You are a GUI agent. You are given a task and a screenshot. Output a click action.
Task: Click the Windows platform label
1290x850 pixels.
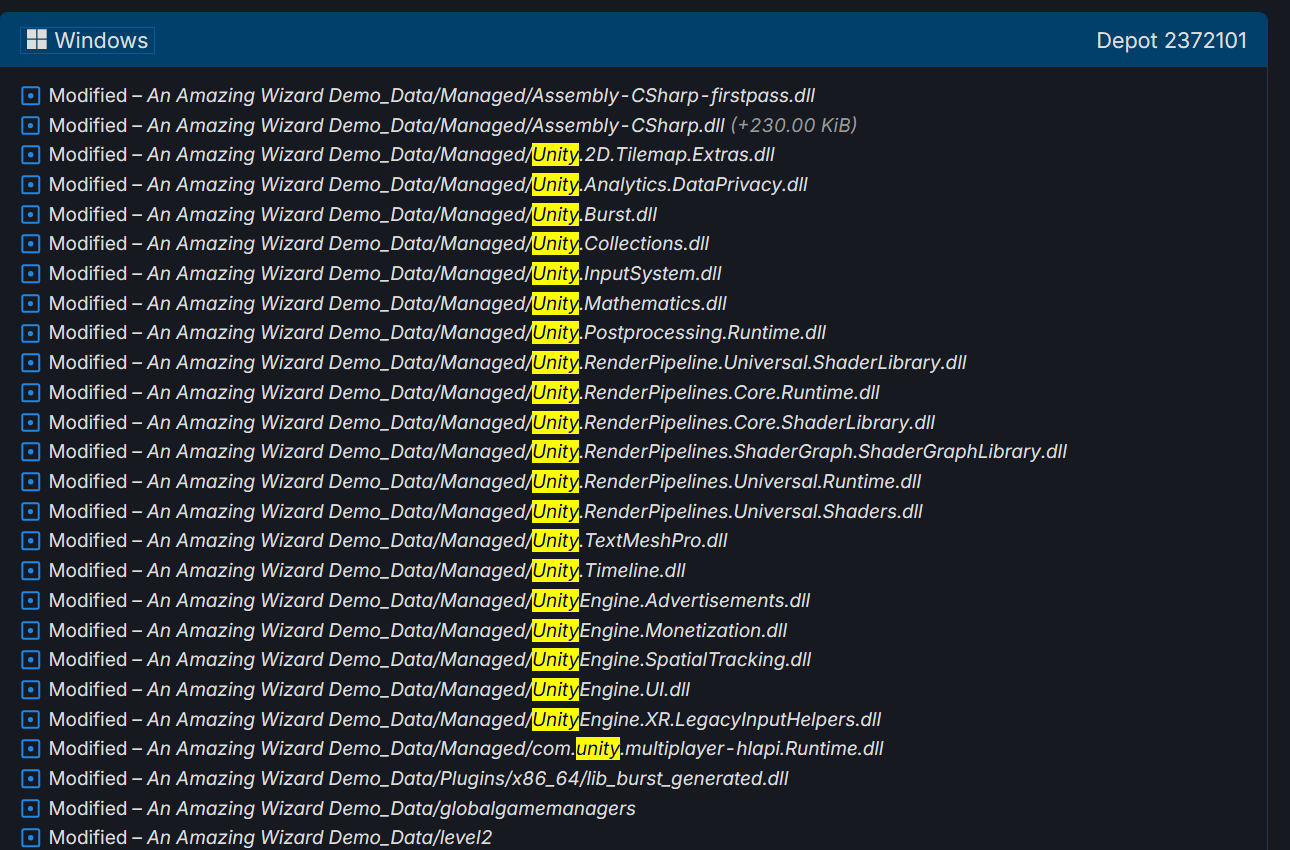pos(88,40)
